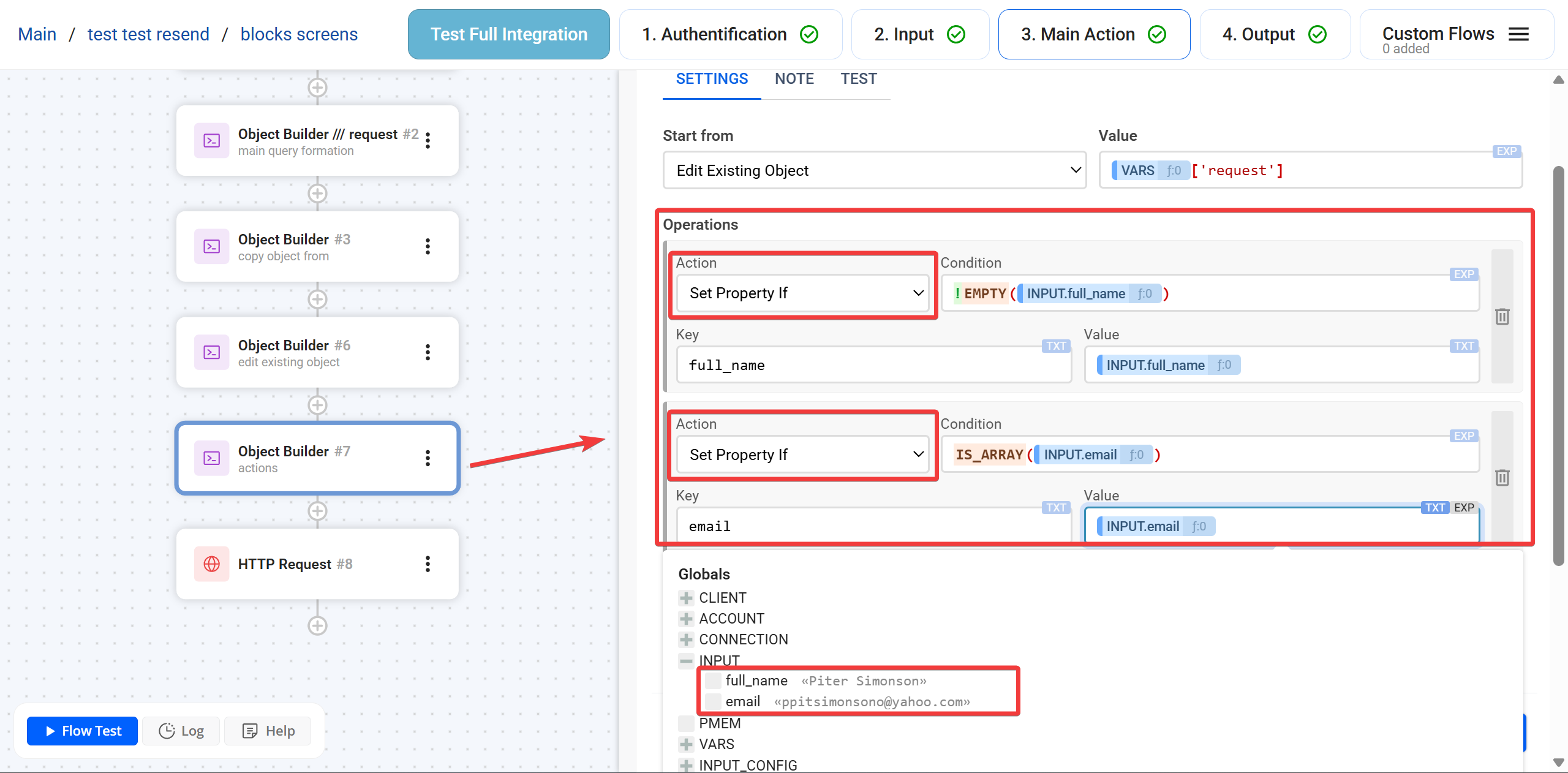Image resolution: width=1568 pixels, height=773 pixels.
Task: Open the 4. Output step tab
Action: tap(1274, 34)
